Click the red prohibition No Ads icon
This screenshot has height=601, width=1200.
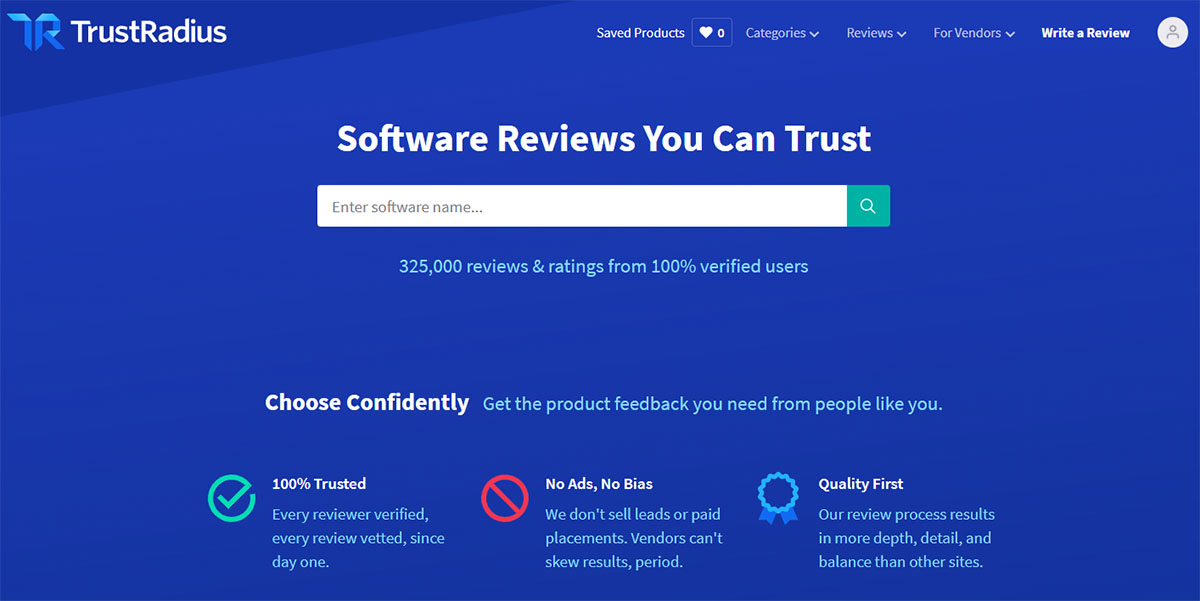[x=505, y=497]
